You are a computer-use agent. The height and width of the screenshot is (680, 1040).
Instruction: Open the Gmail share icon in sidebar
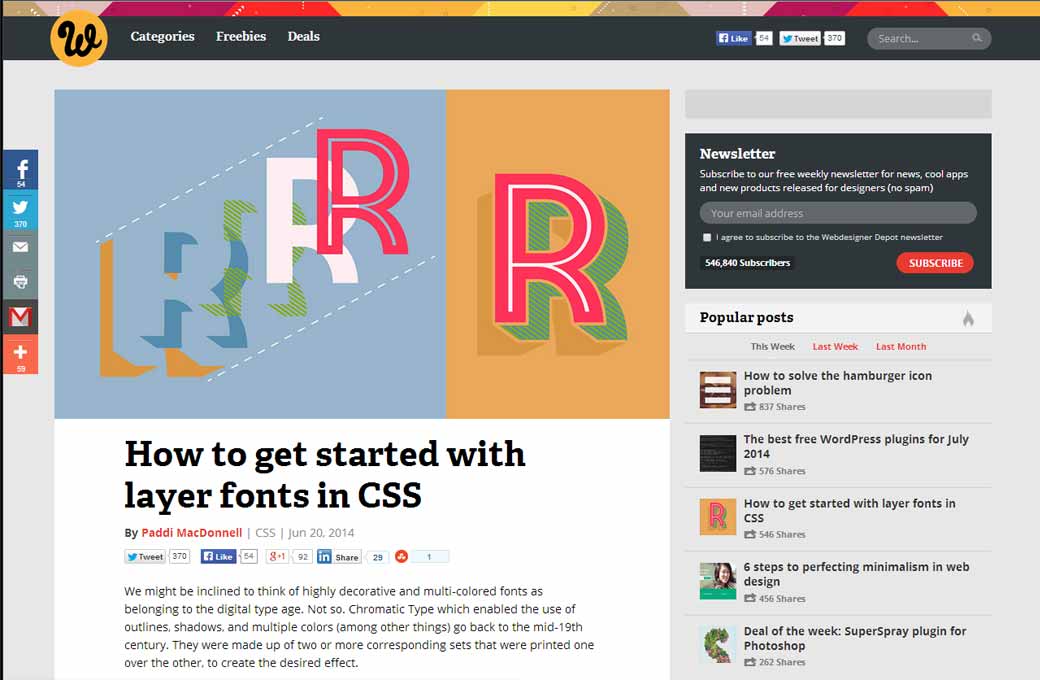20,317
